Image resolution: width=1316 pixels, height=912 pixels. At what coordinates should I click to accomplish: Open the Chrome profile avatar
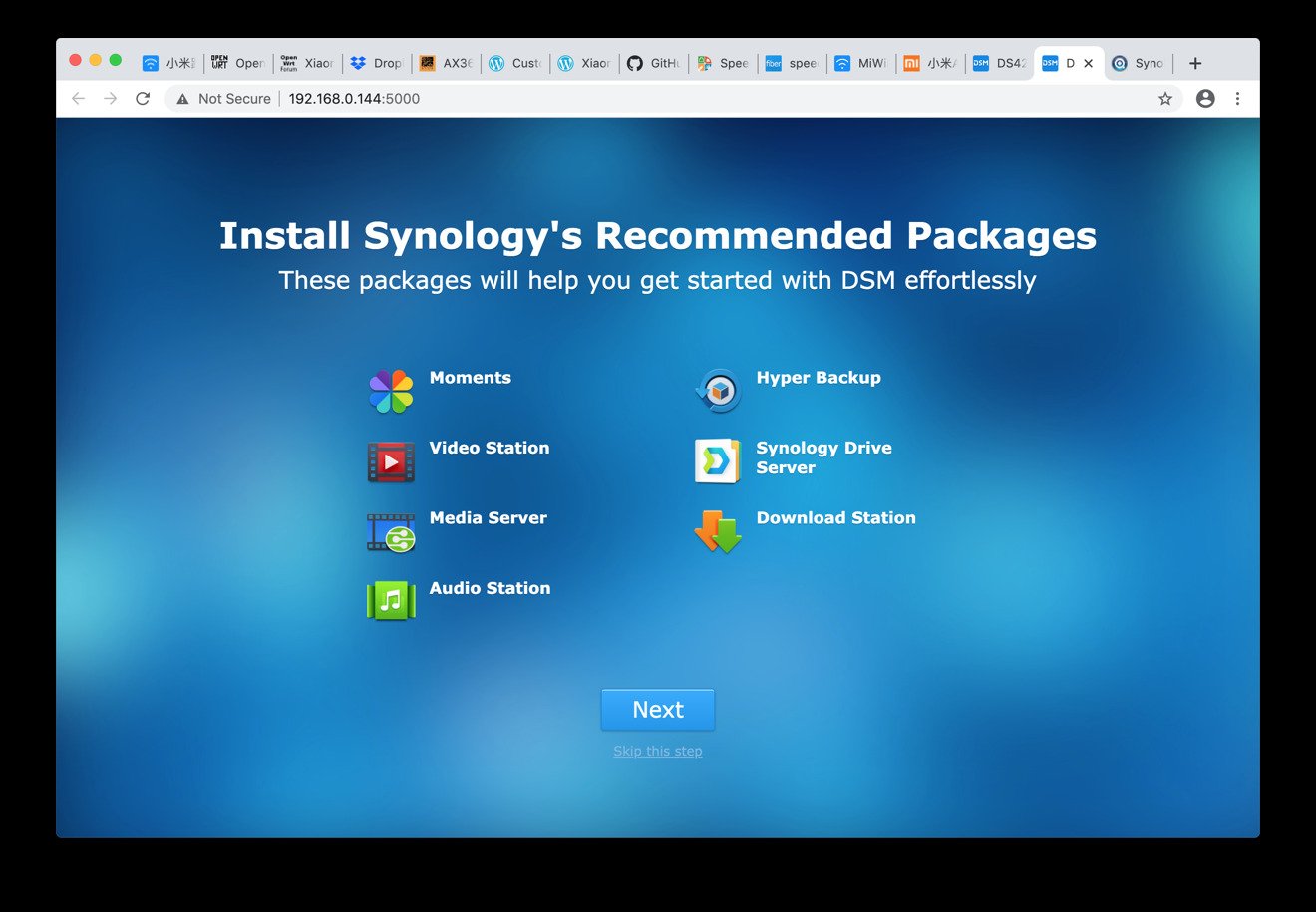[1205, 99]
